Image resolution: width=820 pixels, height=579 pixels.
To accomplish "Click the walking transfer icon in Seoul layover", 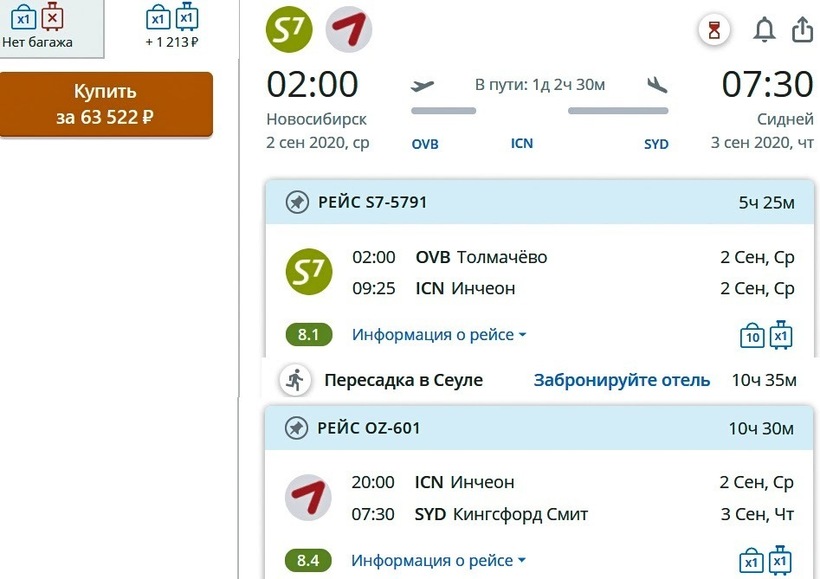I will 294,380.
